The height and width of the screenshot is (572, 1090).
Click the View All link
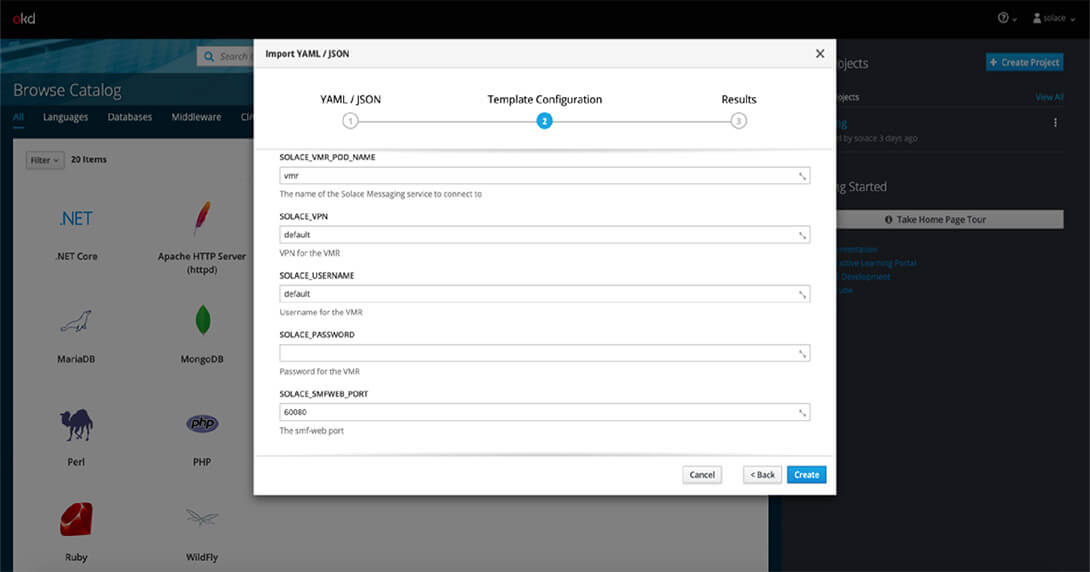click(1049, 97)
